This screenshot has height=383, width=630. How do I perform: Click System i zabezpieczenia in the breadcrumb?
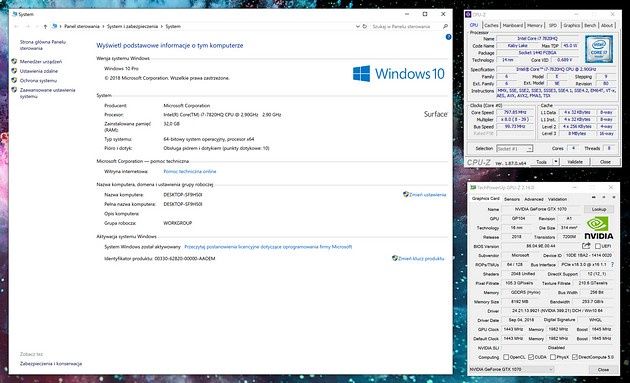132,26
